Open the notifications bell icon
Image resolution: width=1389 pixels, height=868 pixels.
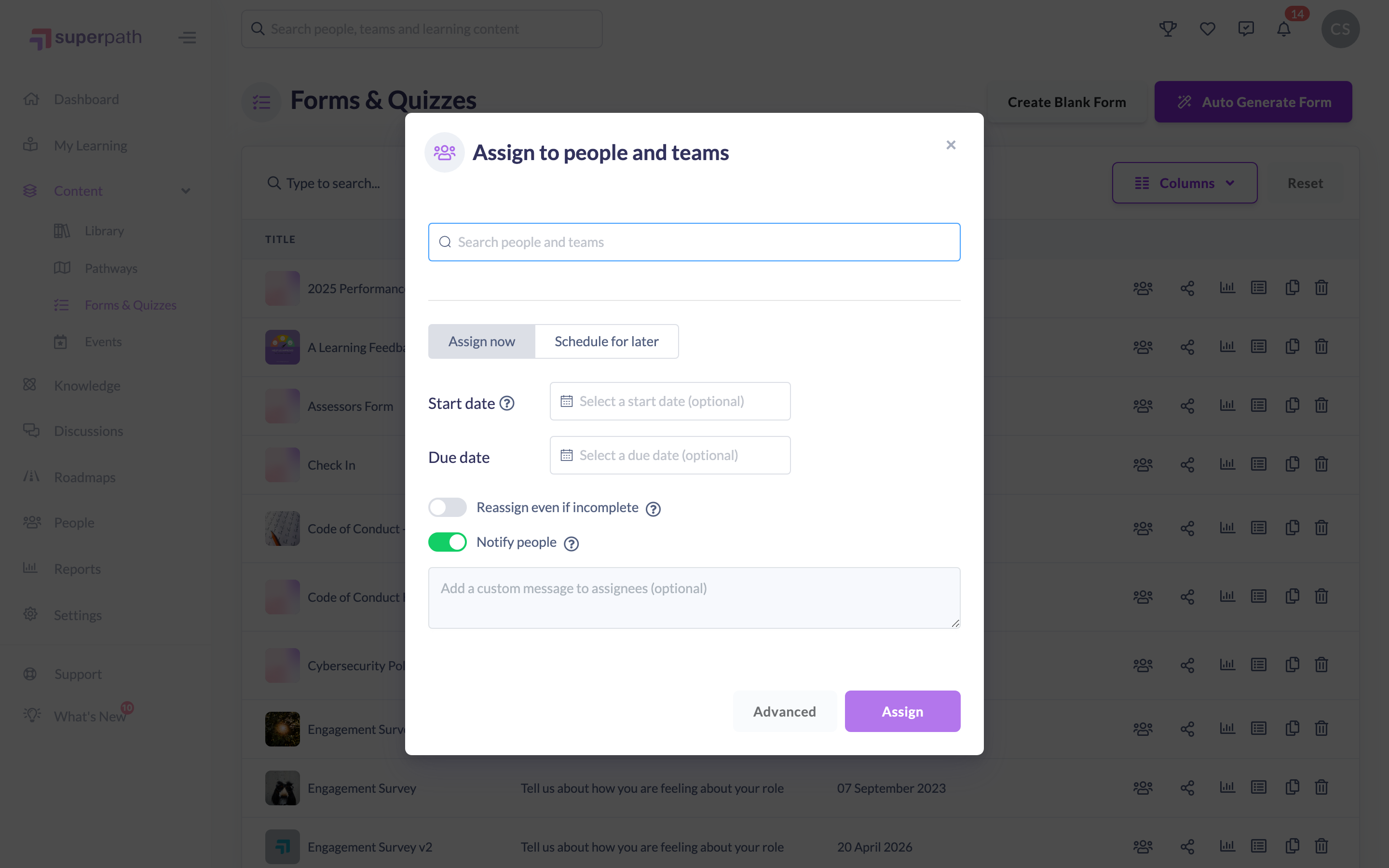coord(1284,29)
